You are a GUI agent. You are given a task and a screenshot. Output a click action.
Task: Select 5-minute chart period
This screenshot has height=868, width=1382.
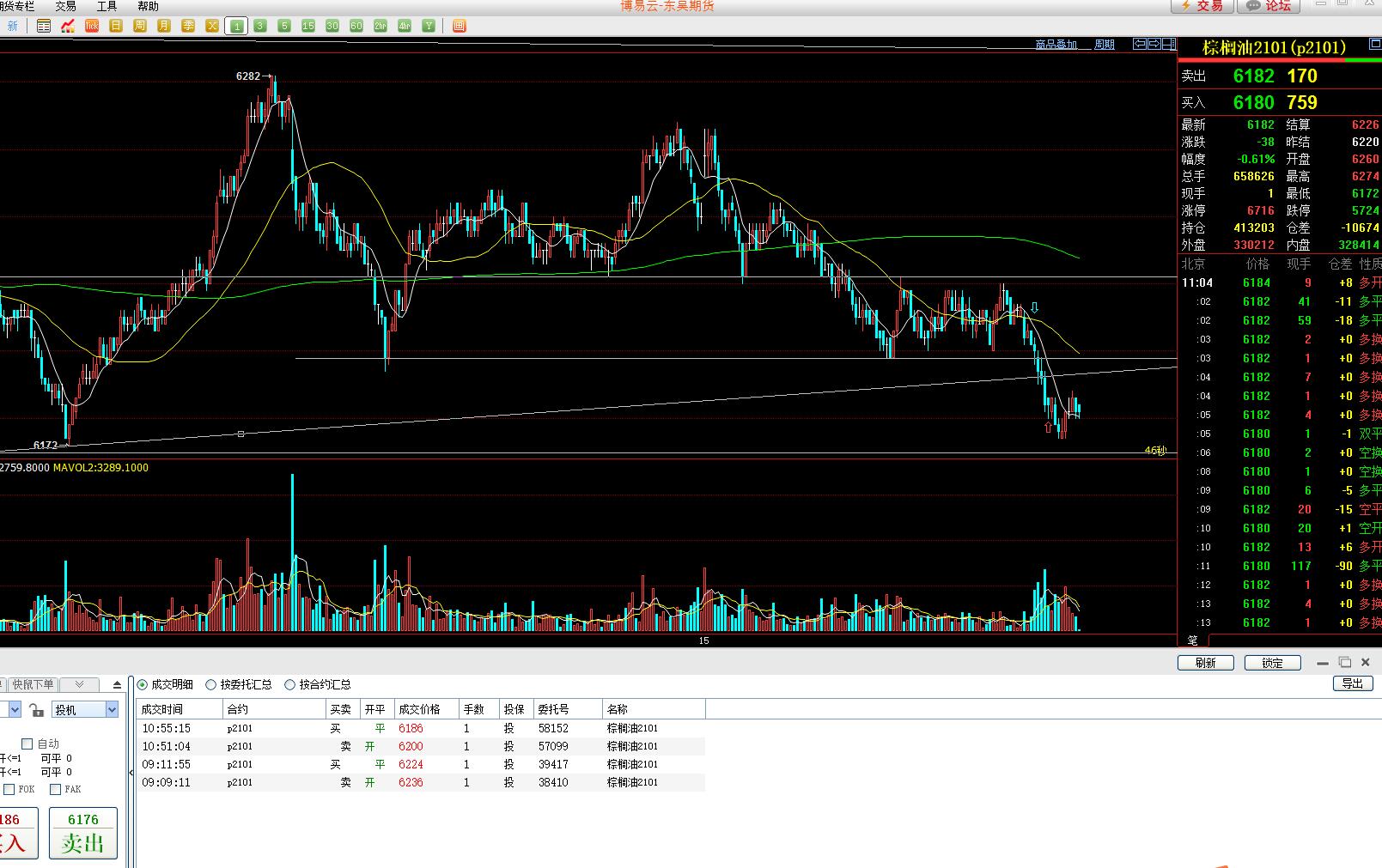pyautogui.click(x=284, y=26)
